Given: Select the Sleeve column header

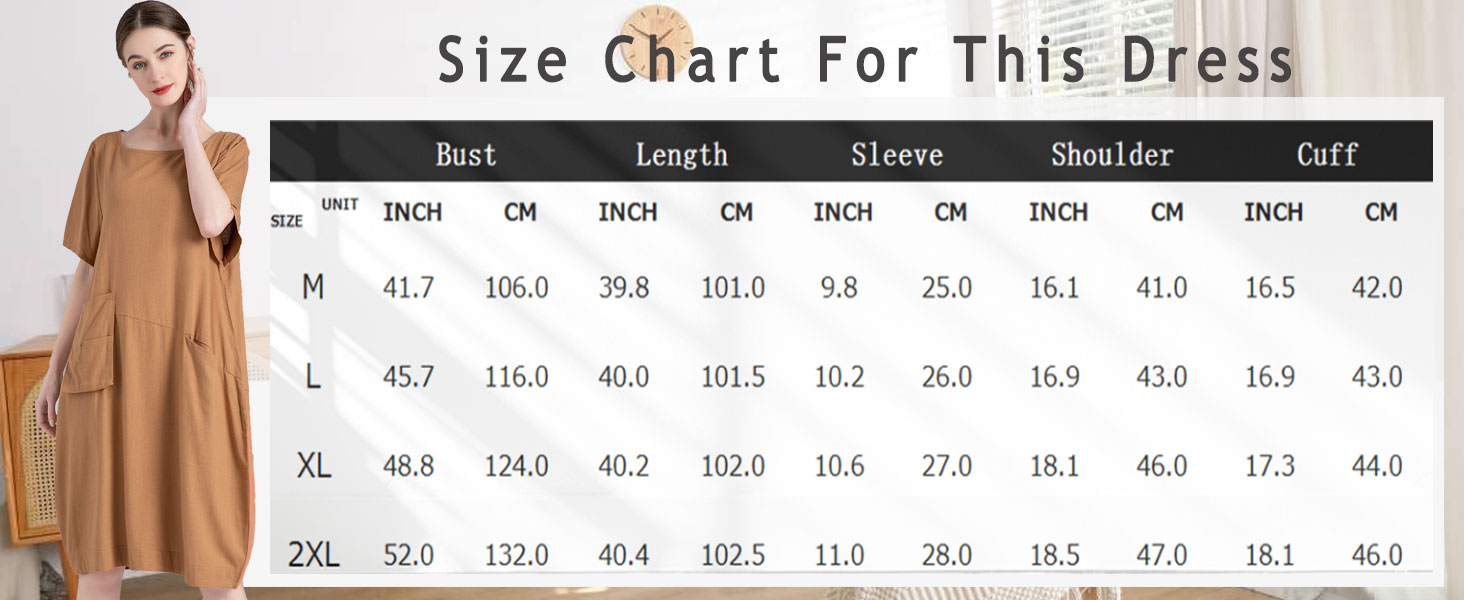Looking at the screenshot, I should (x=897, y=155).
